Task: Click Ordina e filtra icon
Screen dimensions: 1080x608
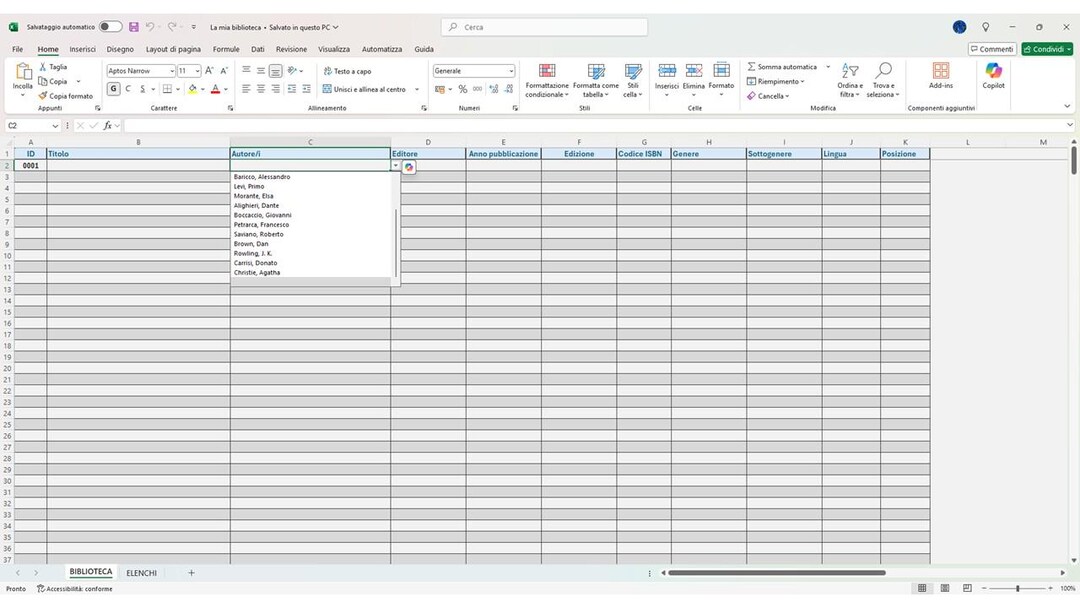Action: click(850, 71)
